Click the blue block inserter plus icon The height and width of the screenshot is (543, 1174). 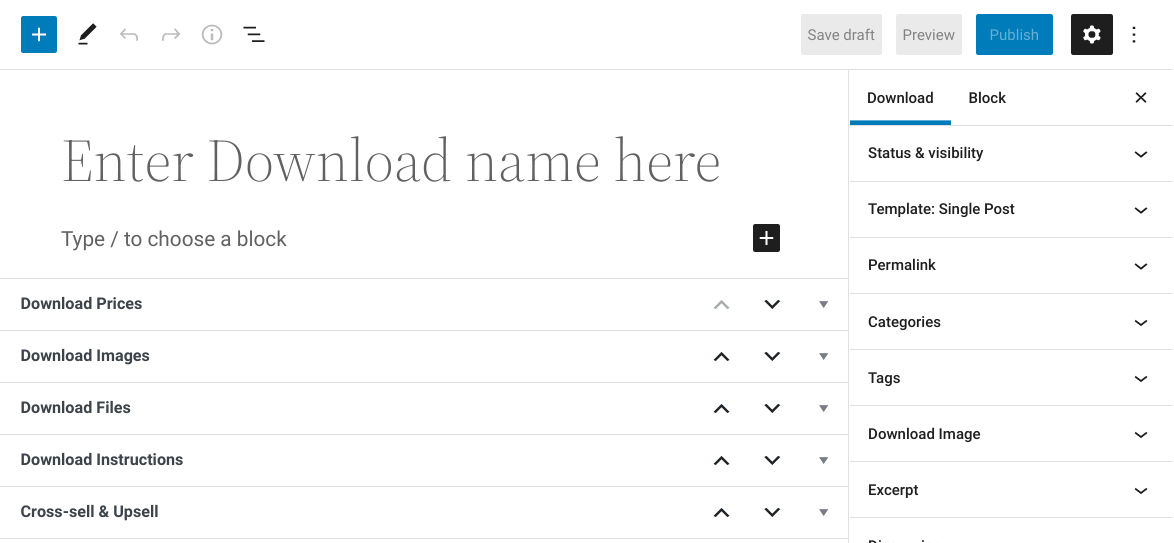39,35
